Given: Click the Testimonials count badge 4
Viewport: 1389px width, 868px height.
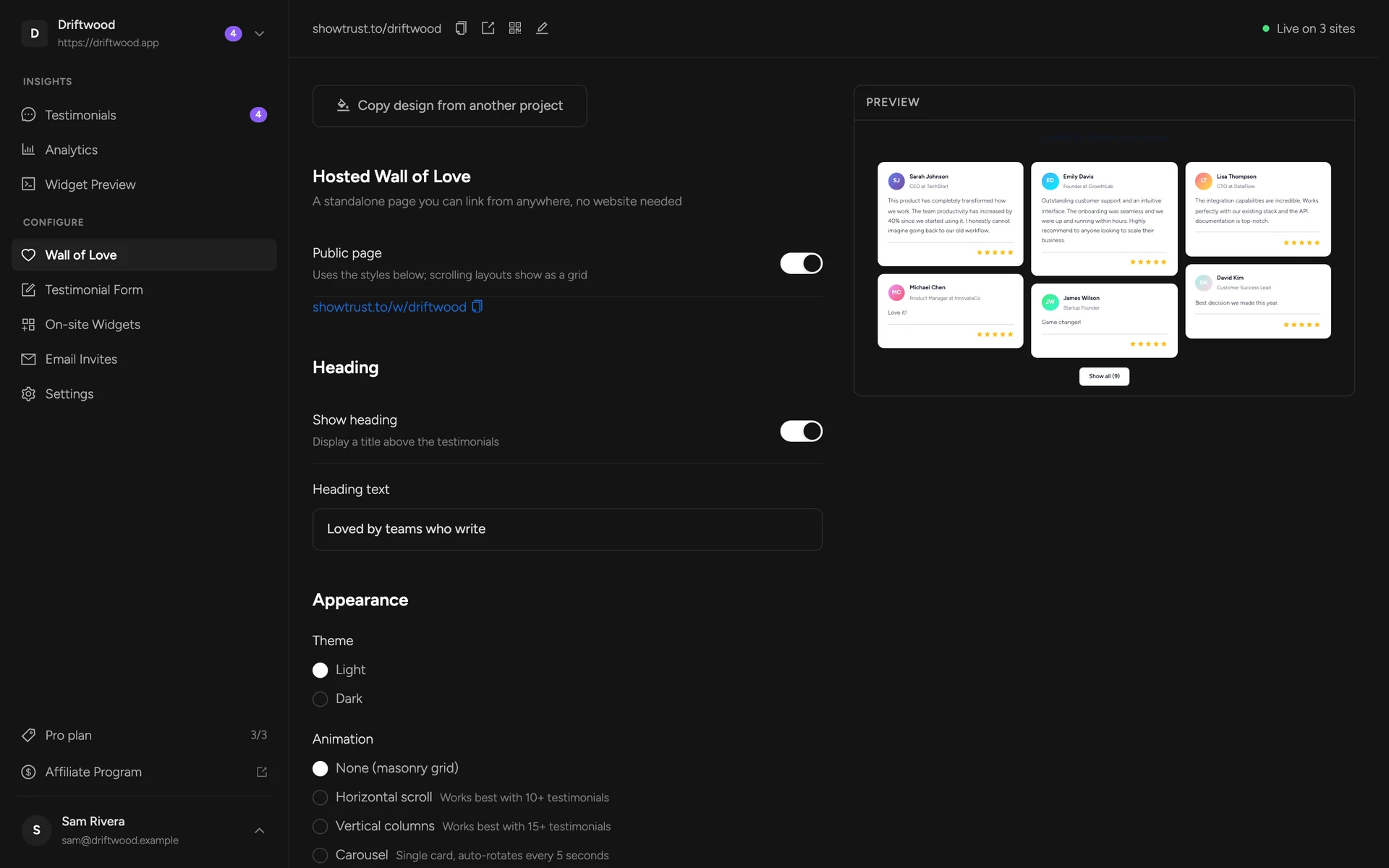Looking at the screenshot, I should 258,115.
